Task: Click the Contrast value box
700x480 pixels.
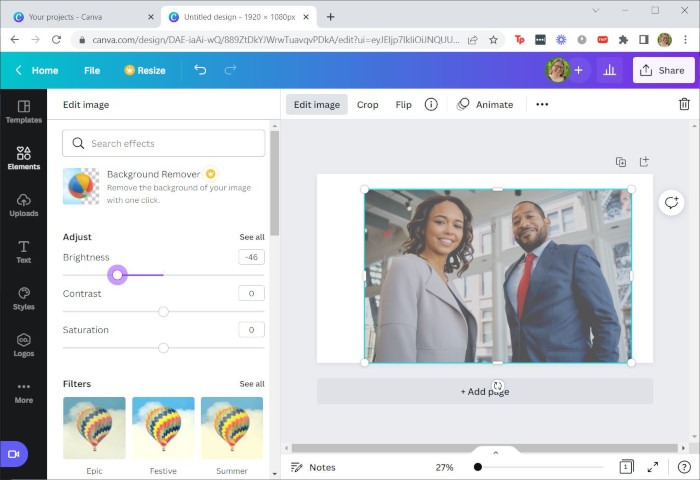Action: 251,293
